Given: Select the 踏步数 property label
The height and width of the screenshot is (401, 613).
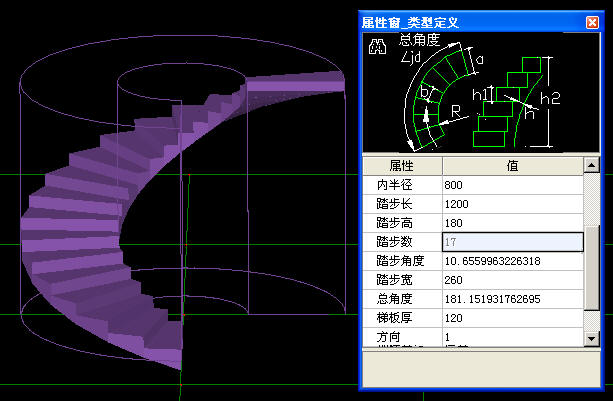Looking at the screenshot, I should (395, 242).
